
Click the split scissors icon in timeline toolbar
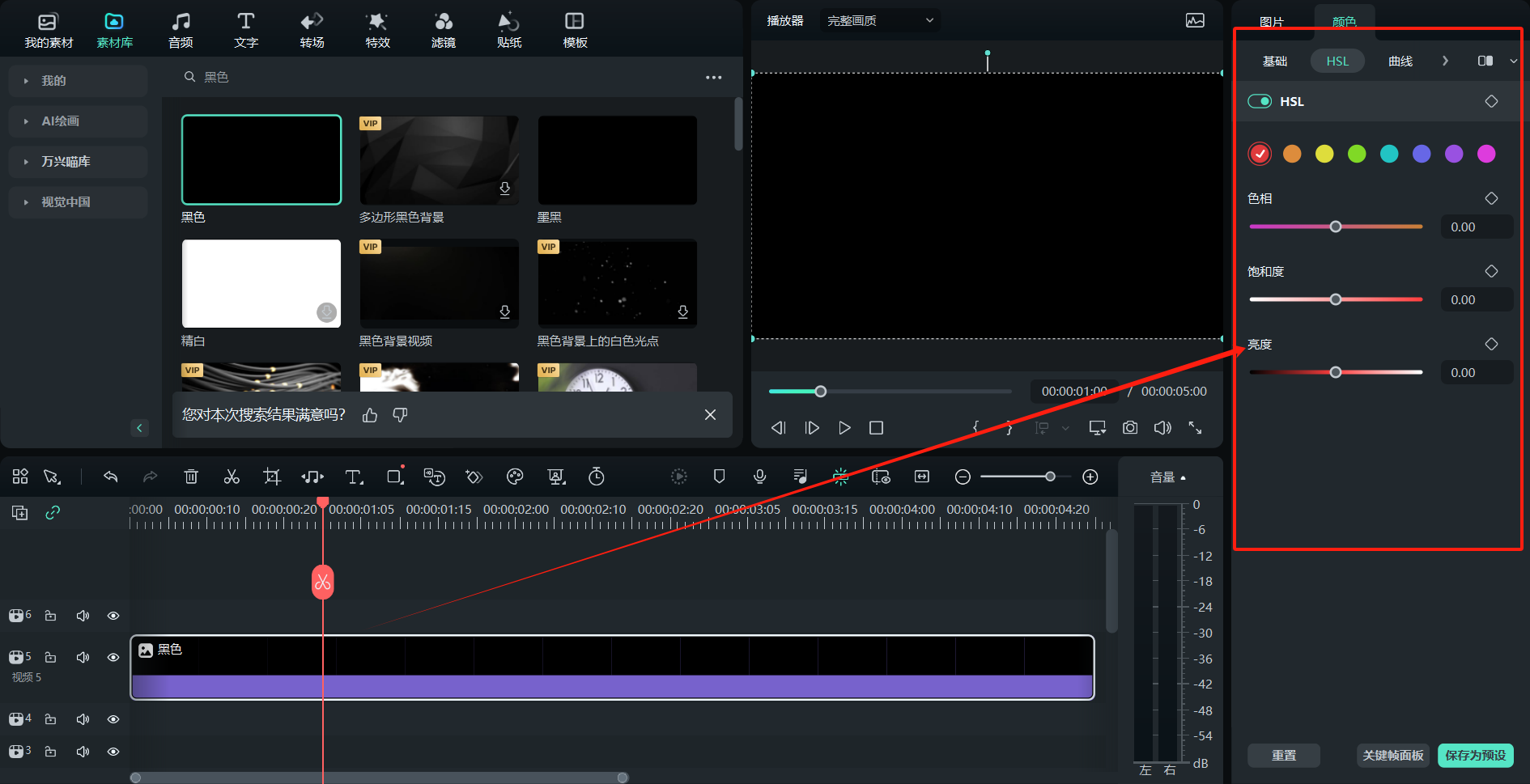(232, 477)
